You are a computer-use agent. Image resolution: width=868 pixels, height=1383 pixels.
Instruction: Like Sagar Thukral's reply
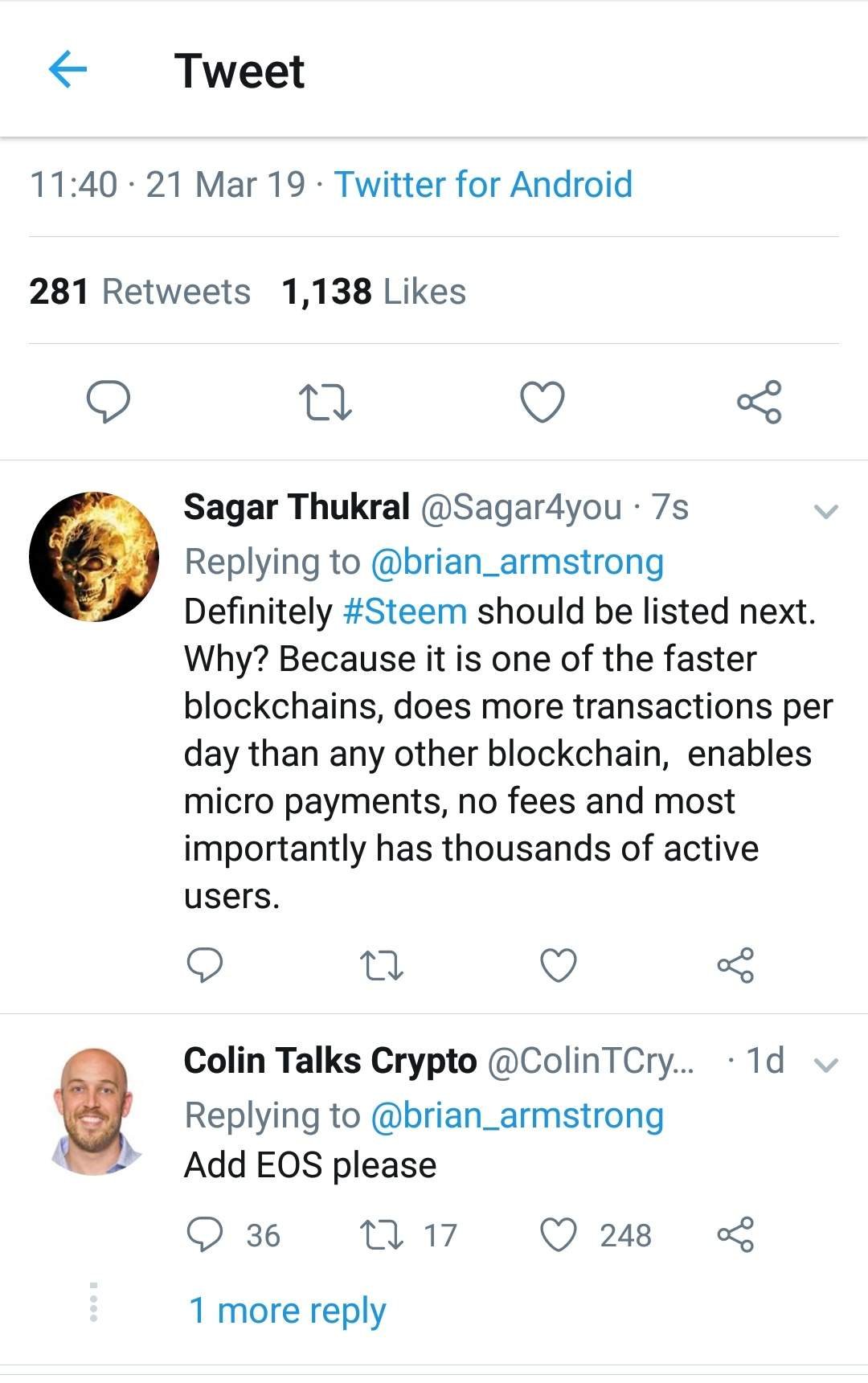tap(558, 965)
